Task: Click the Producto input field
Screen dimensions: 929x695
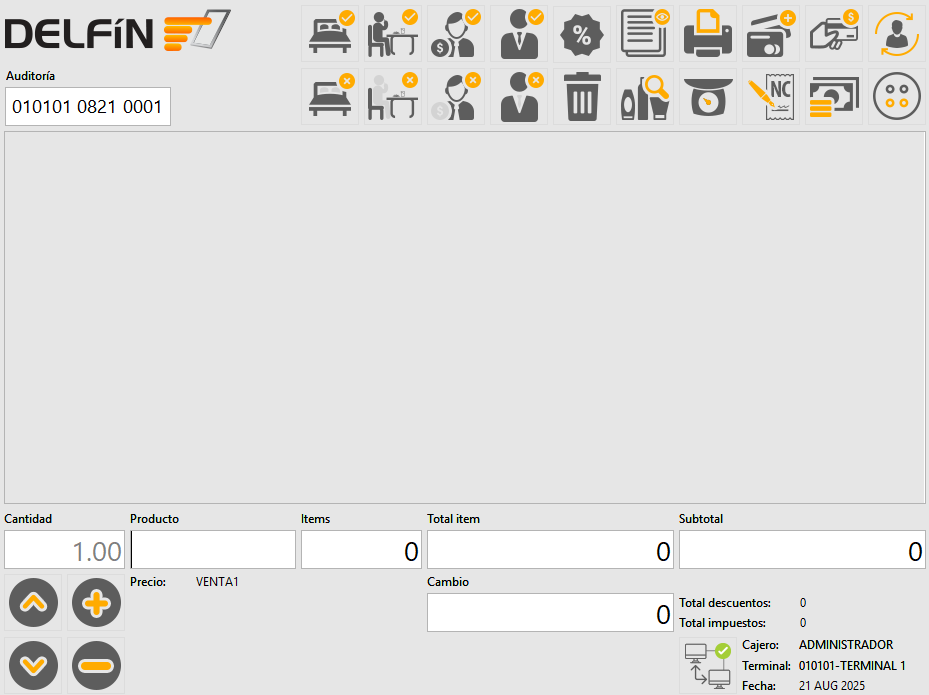Action: [x=212, y=549]
